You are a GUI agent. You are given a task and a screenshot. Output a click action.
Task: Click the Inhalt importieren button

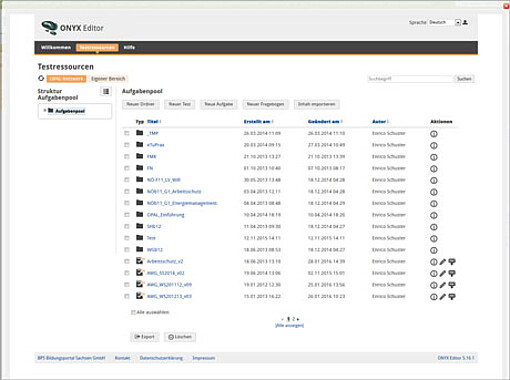(317, 104)
